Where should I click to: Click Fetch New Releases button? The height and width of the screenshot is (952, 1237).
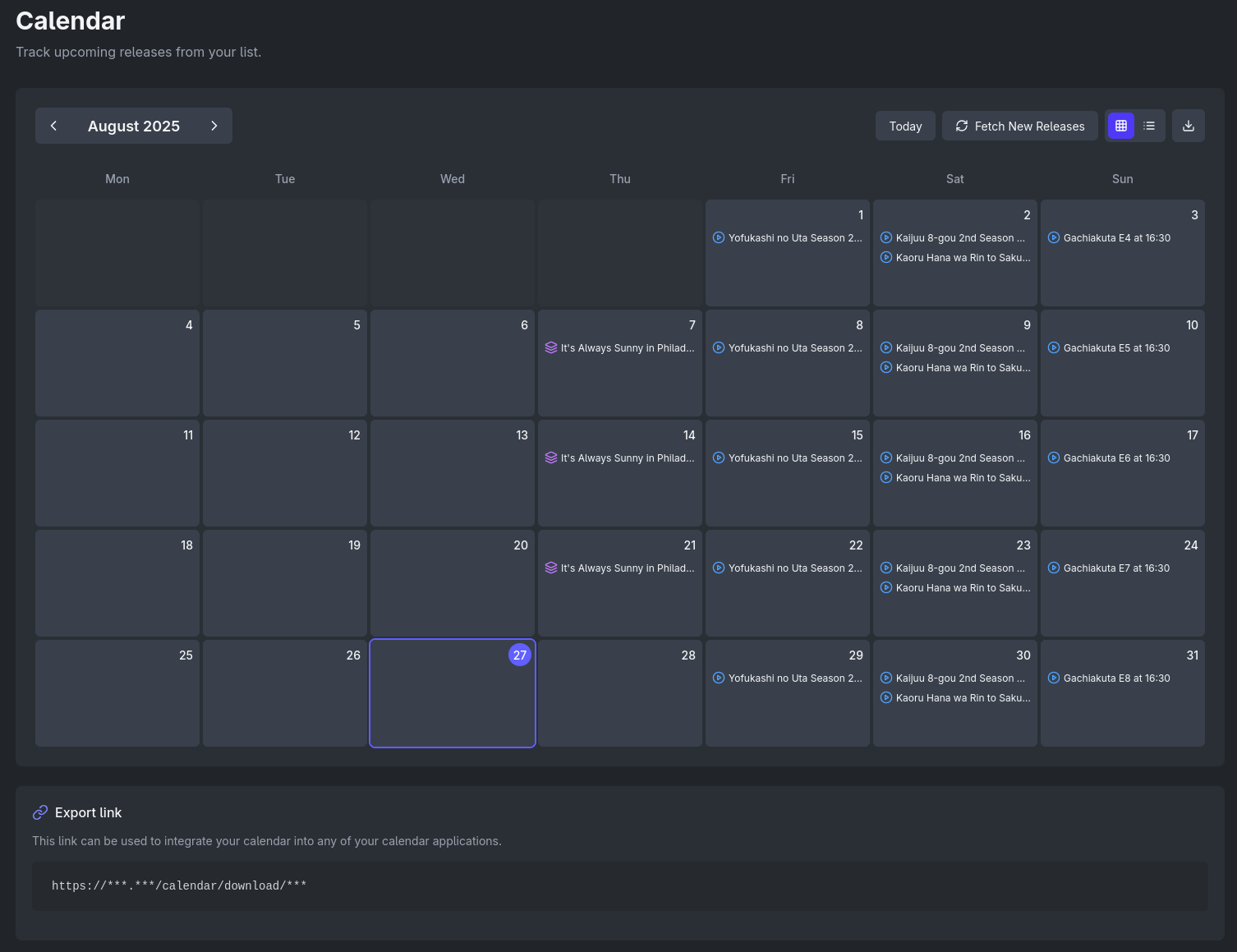click(x=1019, y=126)
